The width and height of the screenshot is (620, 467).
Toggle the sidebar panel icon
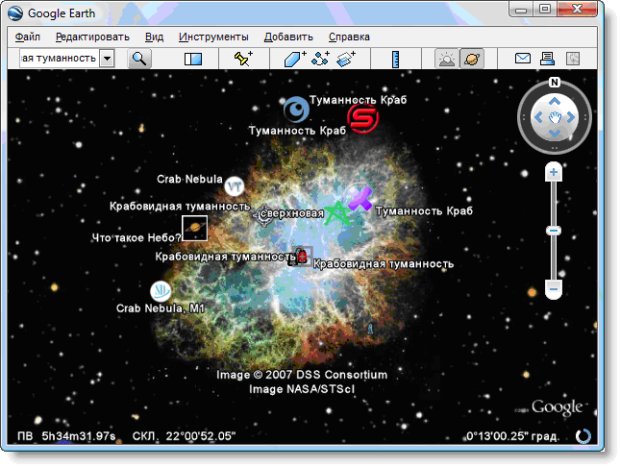(x=193, y=59)
